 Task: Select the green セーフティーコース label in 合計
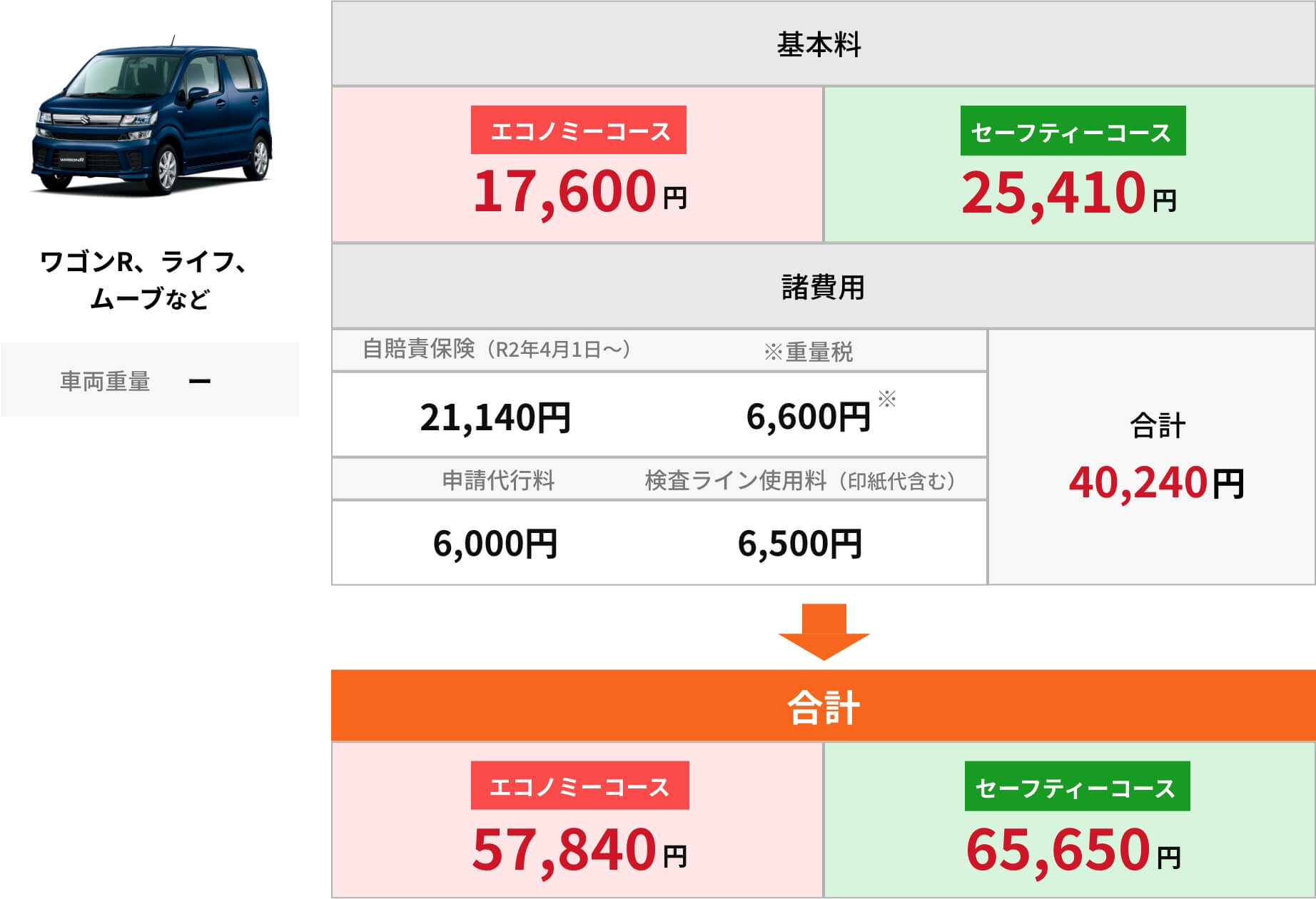coord(1077,787)
